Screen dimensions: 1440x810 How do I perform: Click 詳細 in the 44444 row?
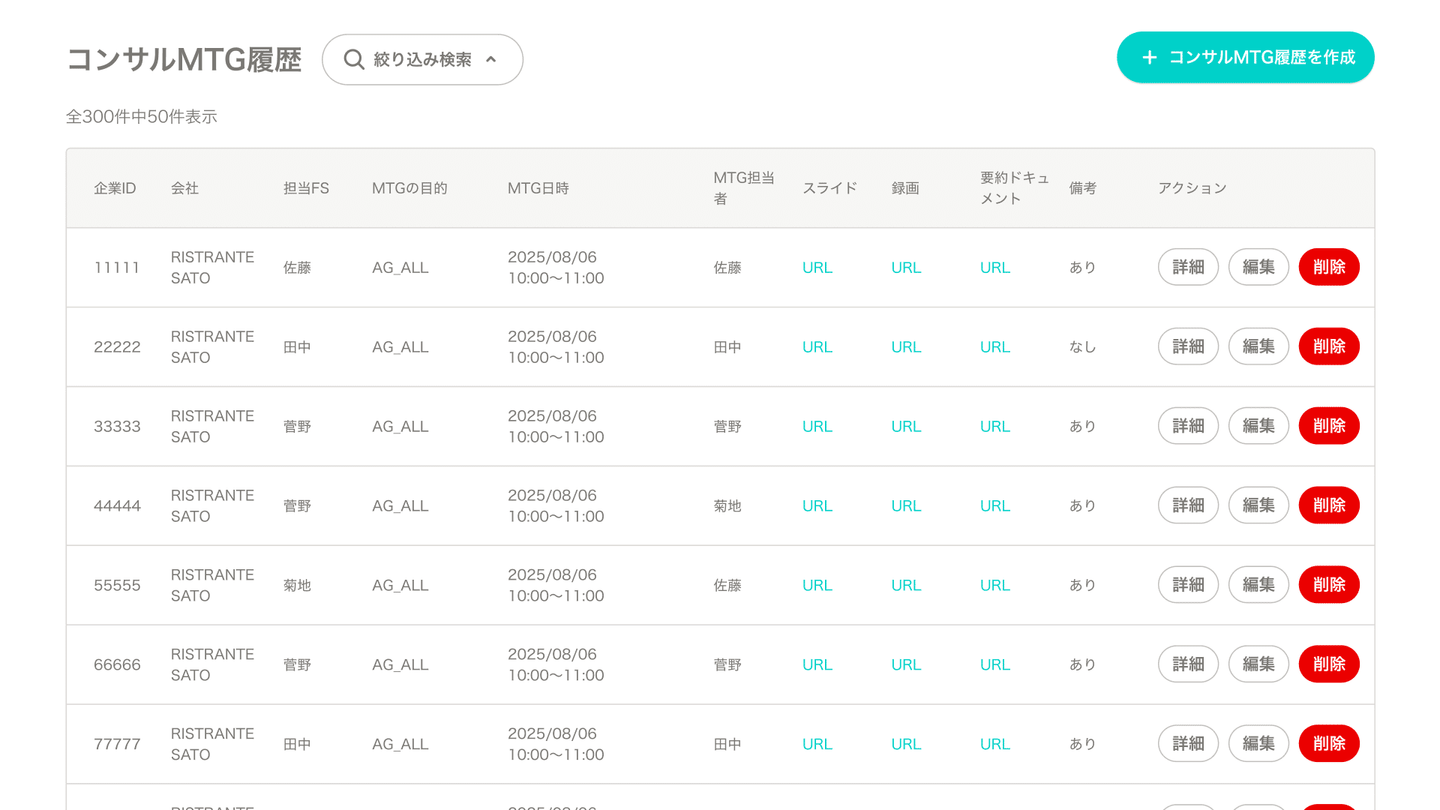1188,506
